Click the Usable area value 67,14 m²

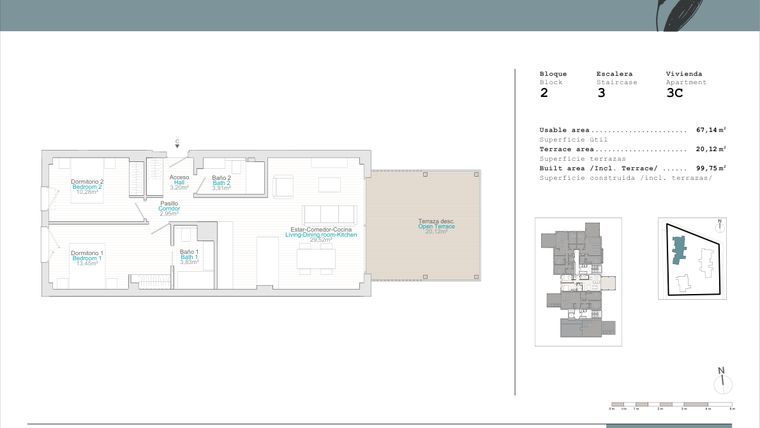tap(711, 130)
